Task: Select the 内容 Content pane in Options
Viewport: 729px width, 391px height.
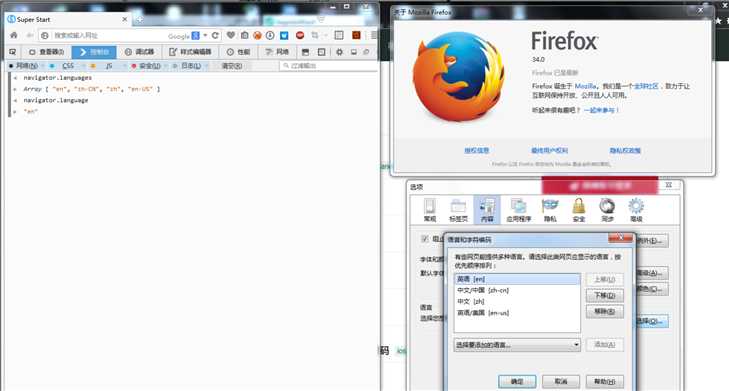Action: point(487,210)
